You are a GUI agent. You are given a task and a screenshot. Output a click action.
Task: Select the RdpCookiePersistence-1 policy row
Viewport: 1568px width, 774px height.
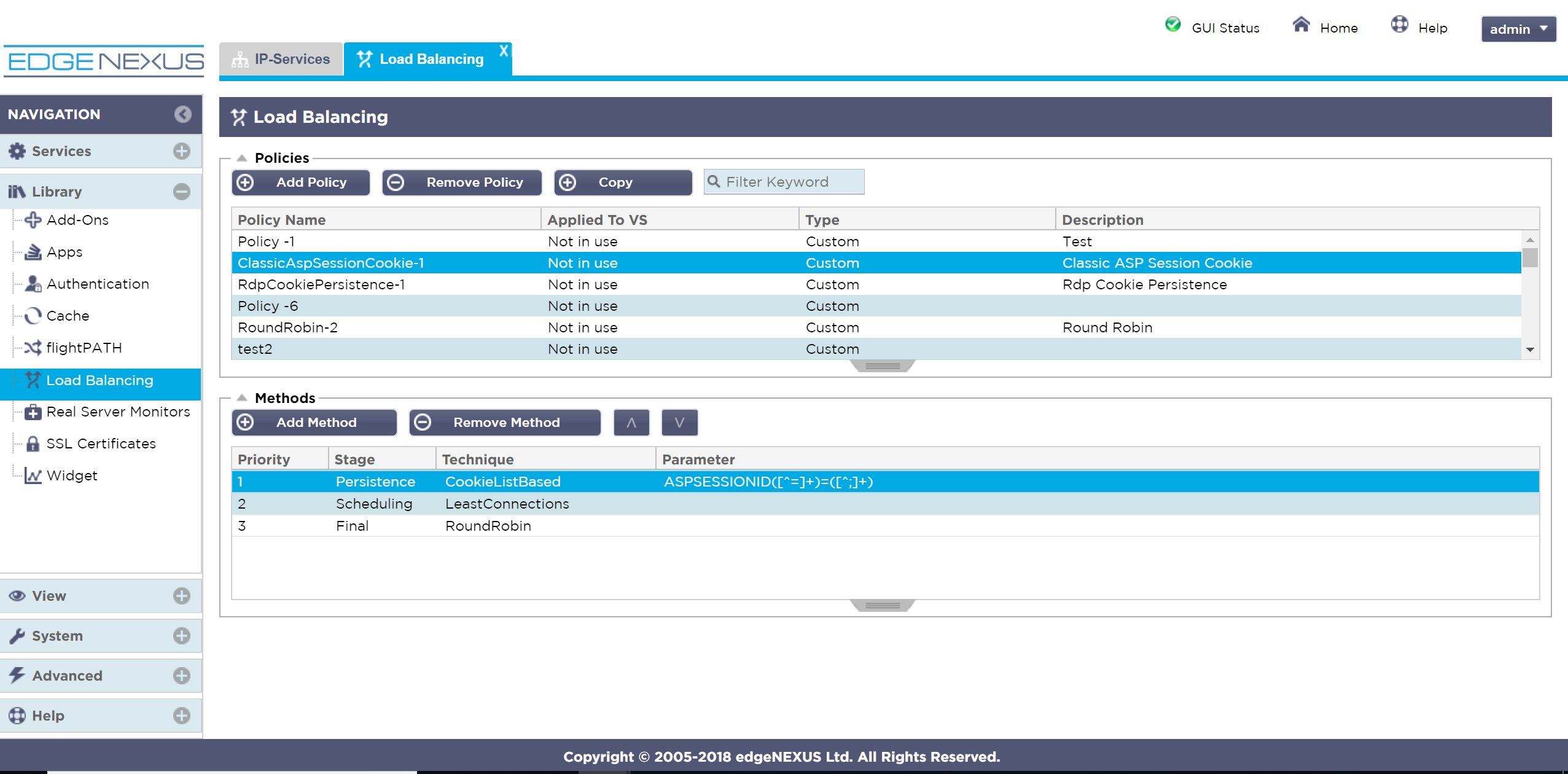coord(876,284)
